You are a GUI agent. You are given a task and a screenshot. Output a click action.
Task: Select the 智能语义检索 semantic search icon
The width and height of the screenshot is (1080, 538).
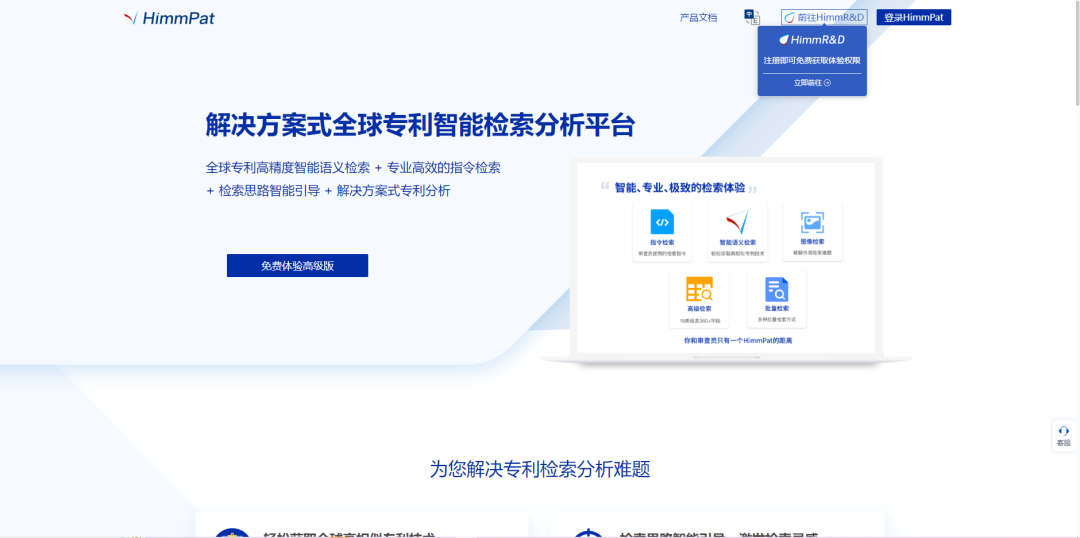(737, 222)
